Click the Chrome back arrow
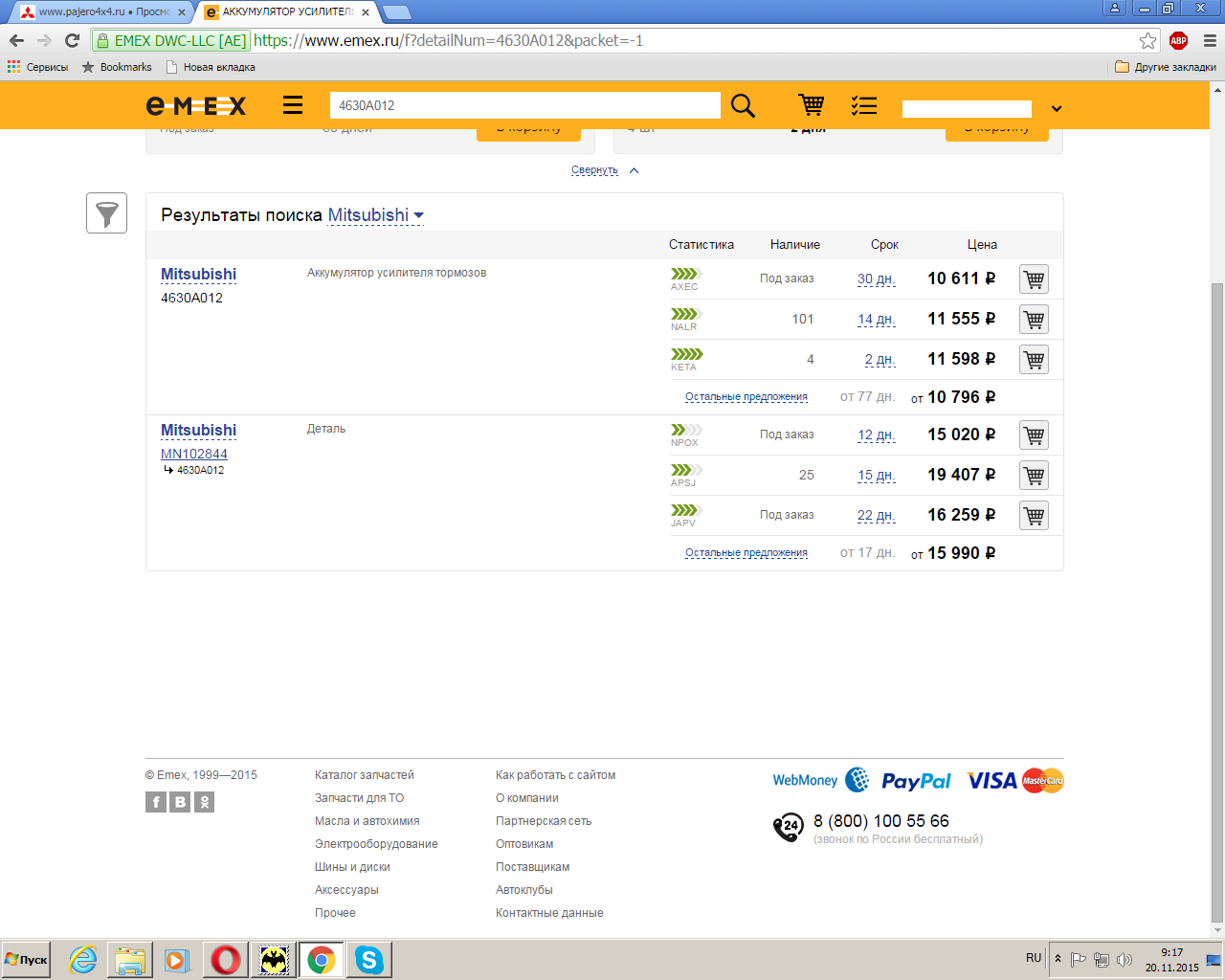The image size is (1225, 980). [16, 40]
